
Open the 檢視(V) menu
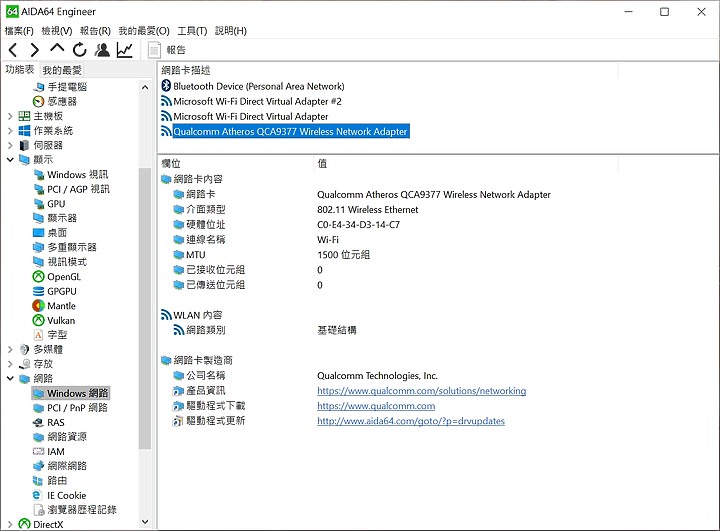point(57,31)
